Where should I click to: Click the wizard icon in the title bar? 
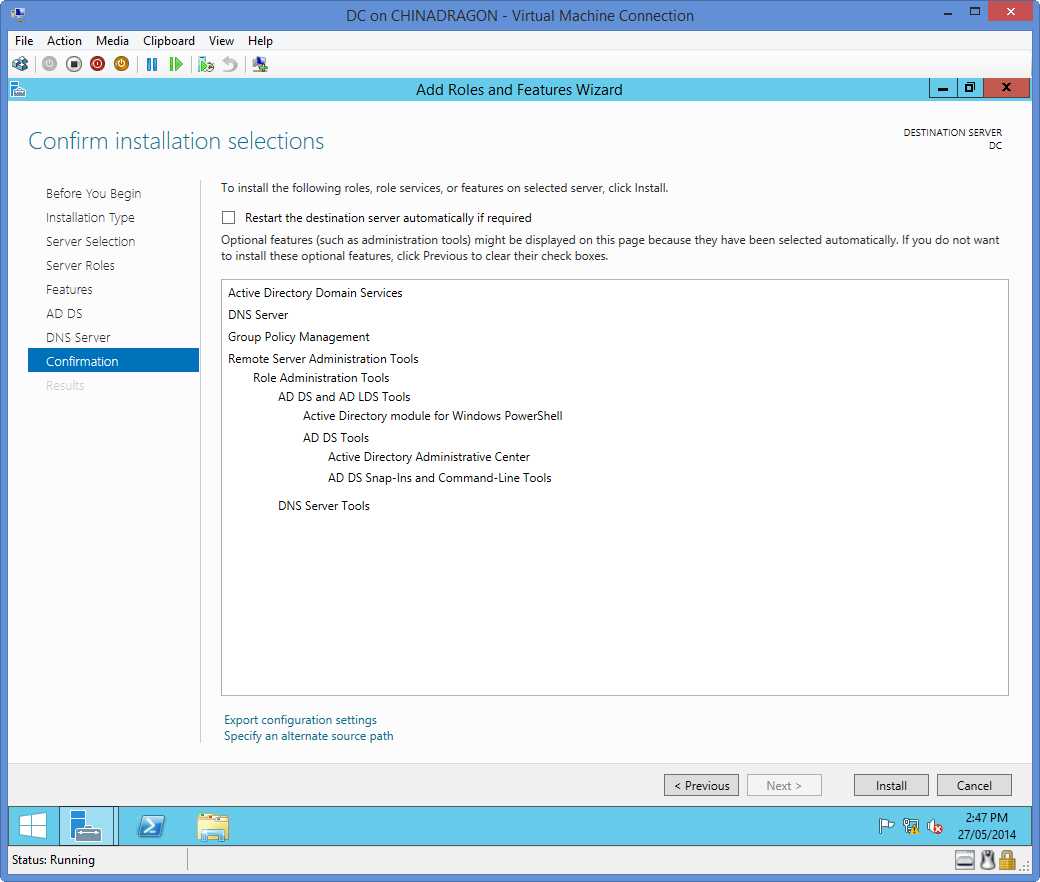pos(19,90)
